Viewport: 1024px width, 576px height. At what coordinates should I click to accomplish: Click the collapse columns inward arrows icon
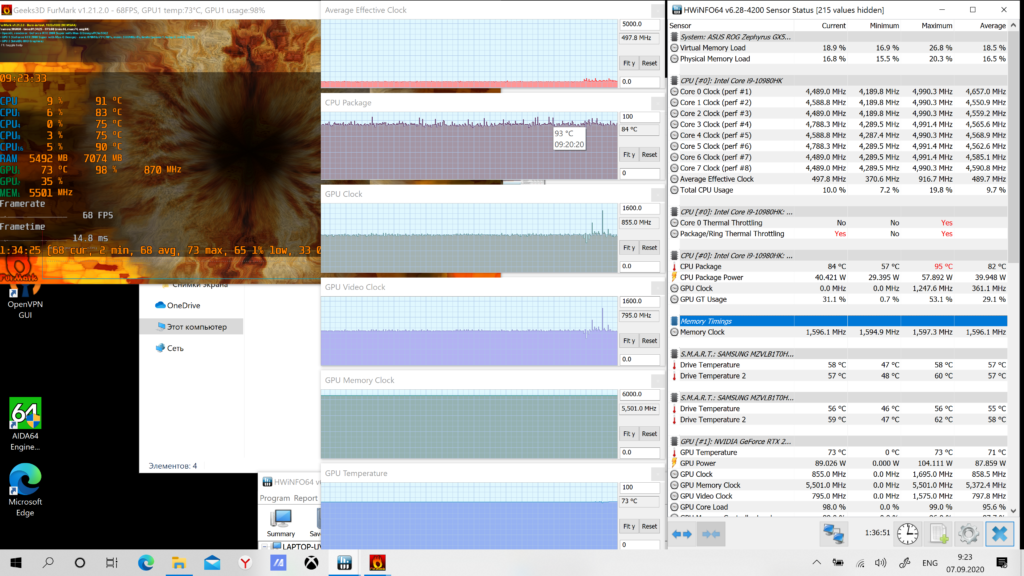711,534
